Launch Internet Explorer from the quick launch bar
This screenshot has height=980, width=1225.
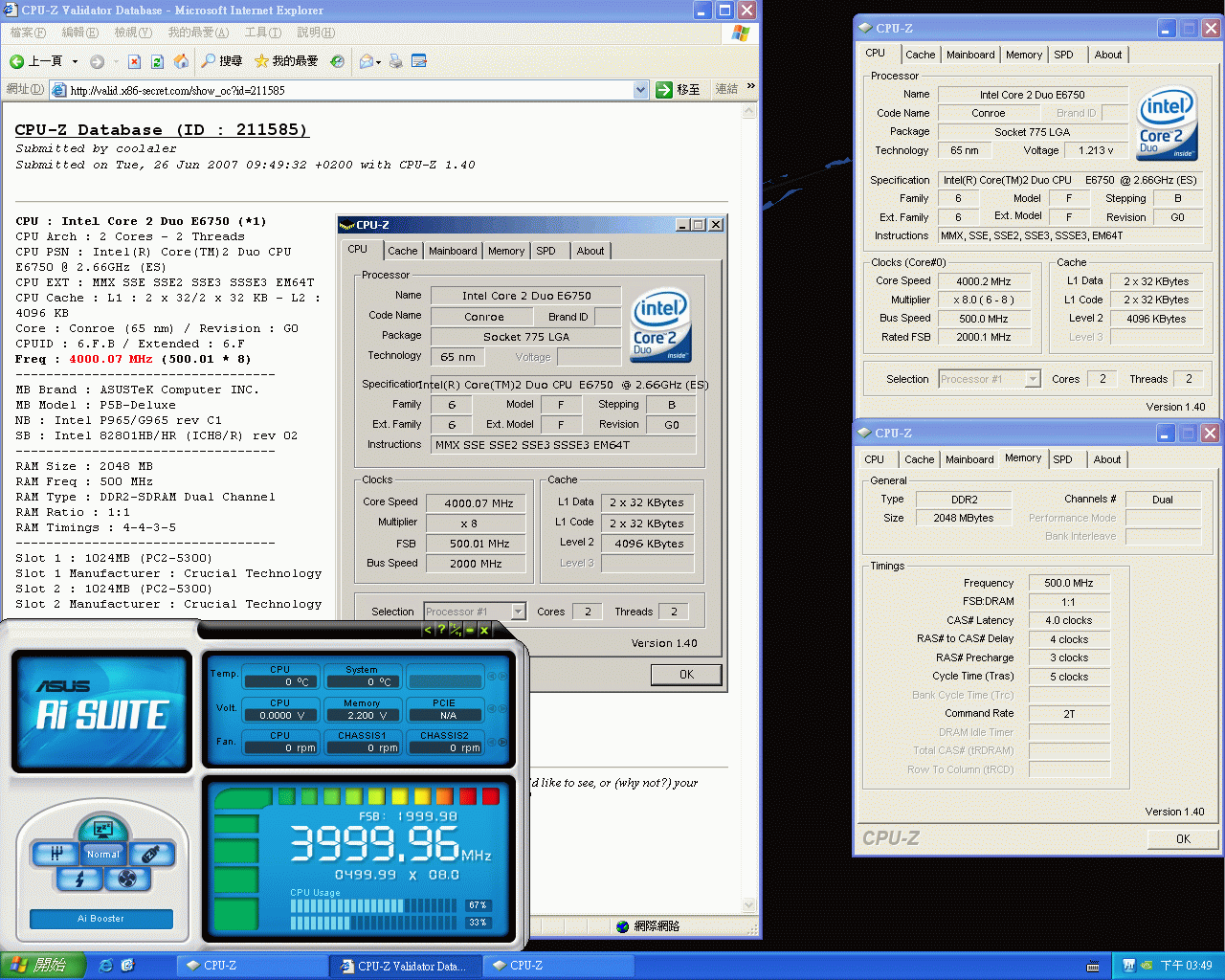coord(106,966)
